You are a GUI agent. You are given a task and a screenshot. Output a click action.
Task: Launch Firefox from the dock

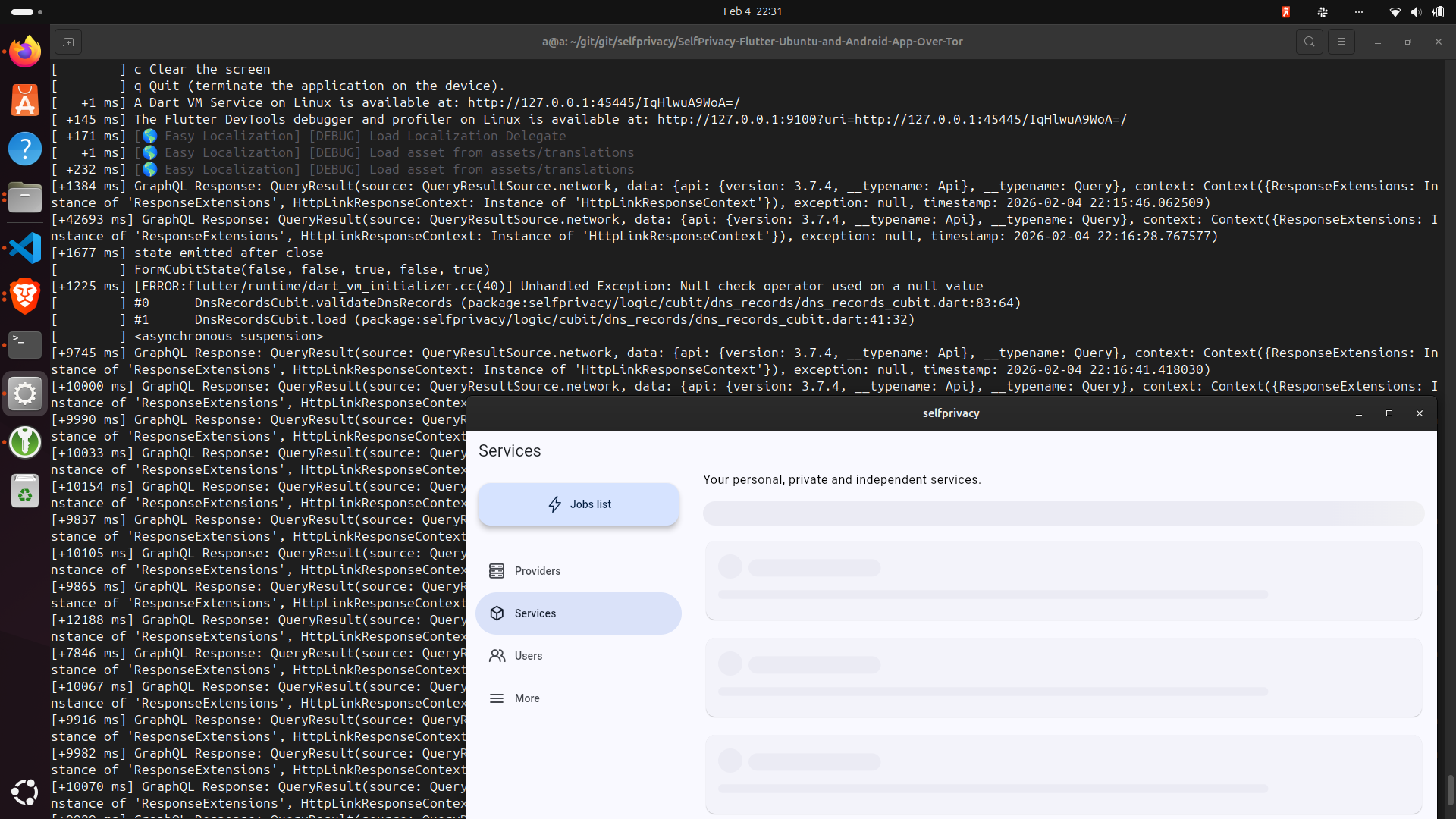click(25, 52)
